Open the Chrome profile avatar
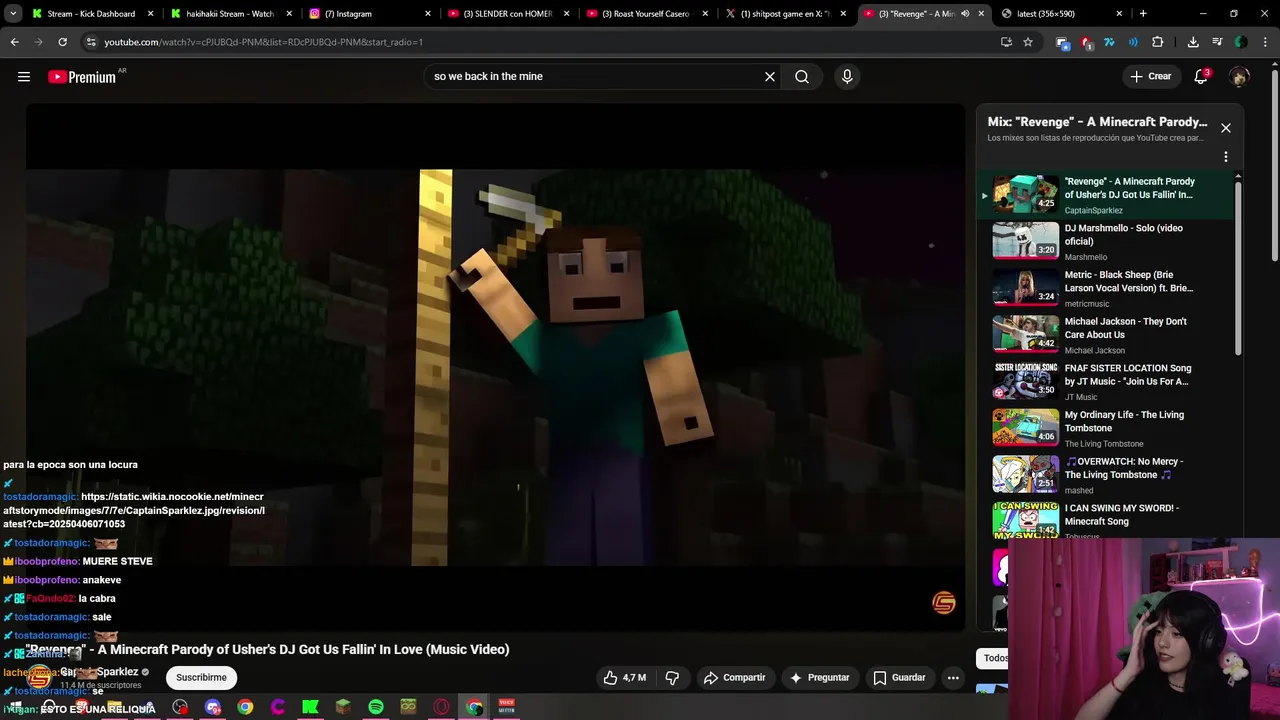The height and width of the screenshot is (720, 1280). 1241,42
